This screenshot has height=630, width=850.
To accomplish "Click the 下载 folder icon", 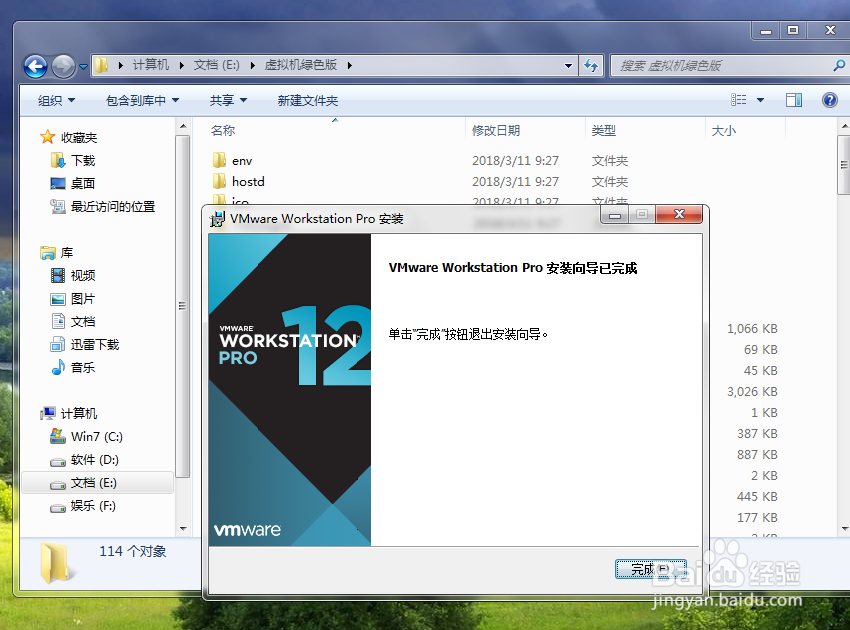I will 58,160.
